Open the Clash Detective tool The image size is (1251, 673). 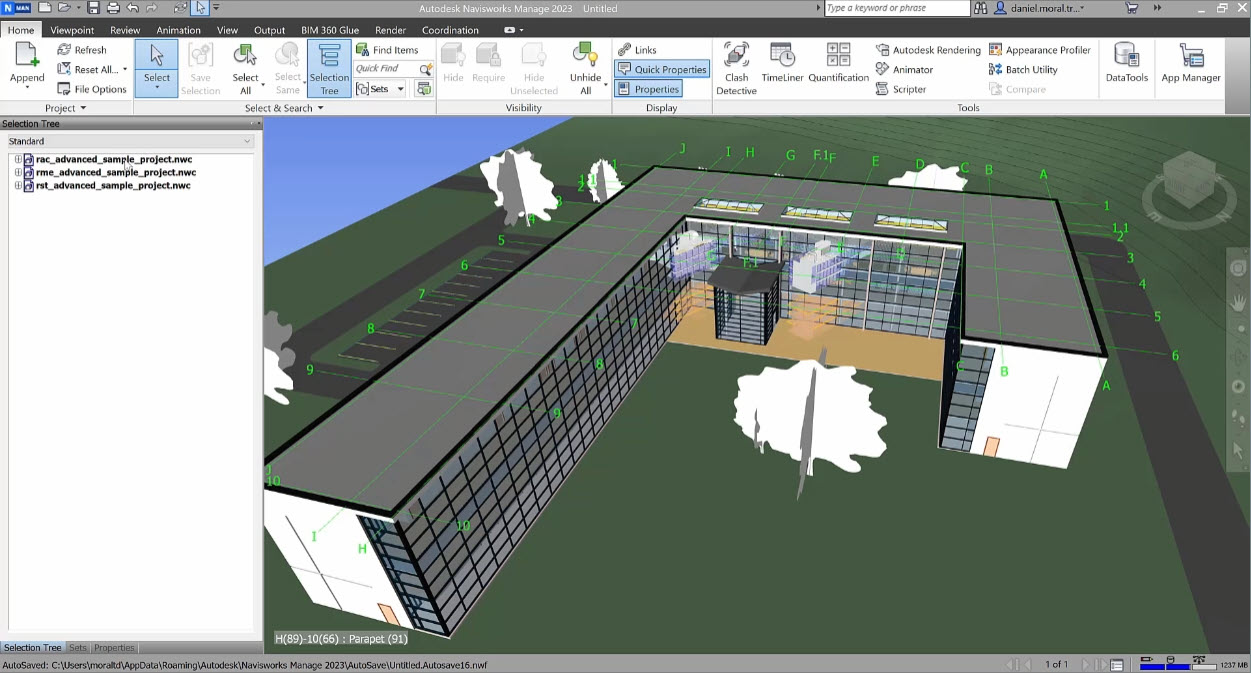[736, 67]
